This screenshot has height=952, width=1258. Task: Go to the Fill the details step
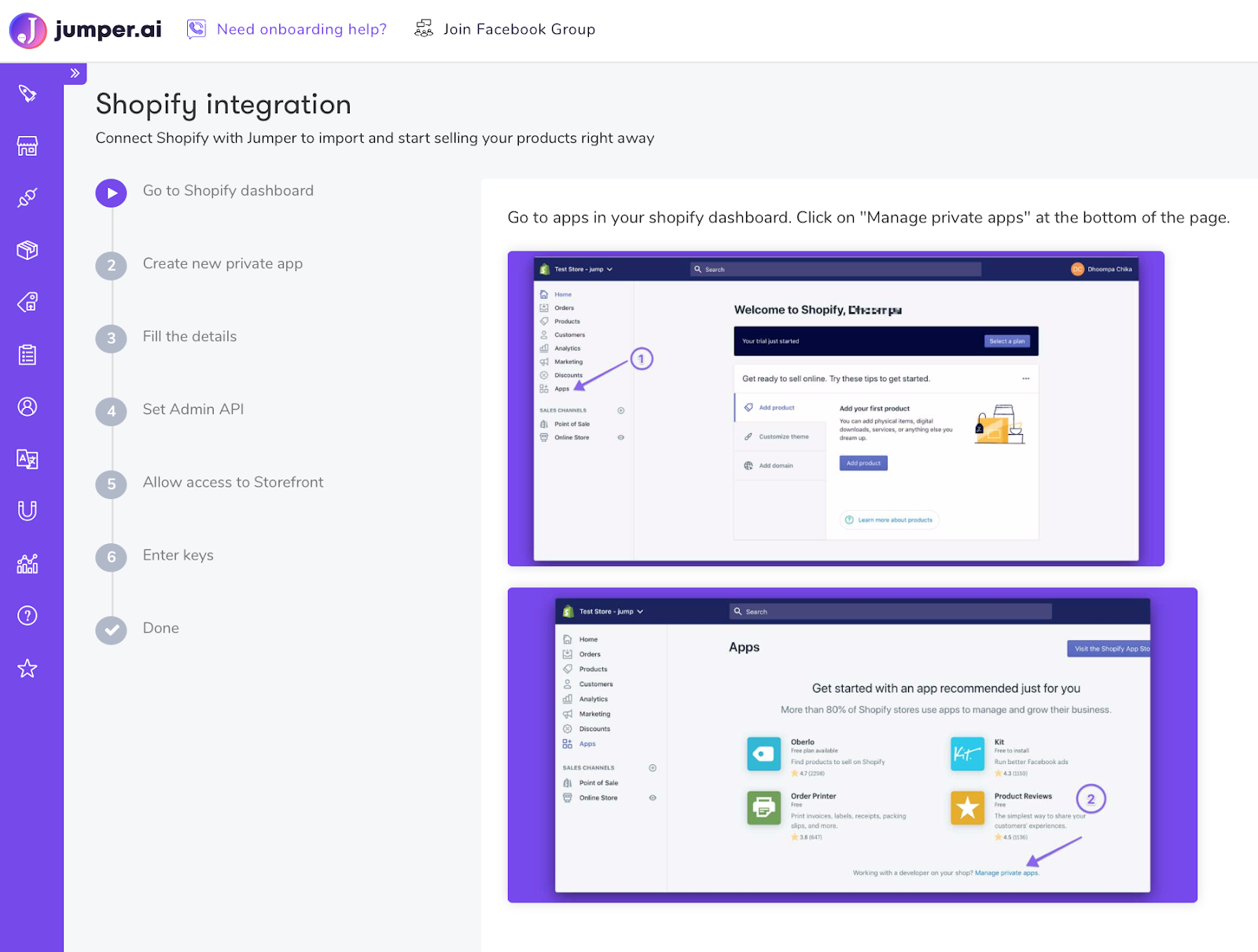(189, 336)
